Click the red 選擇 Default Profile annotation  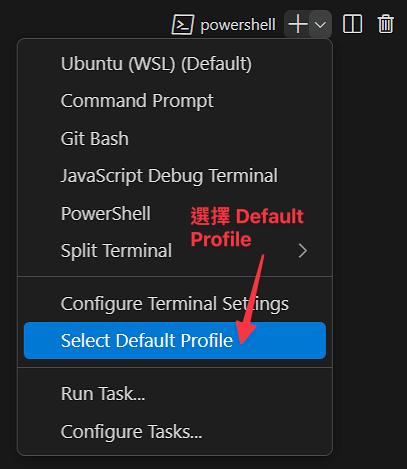pyautogui.click(x=247, y=227)
